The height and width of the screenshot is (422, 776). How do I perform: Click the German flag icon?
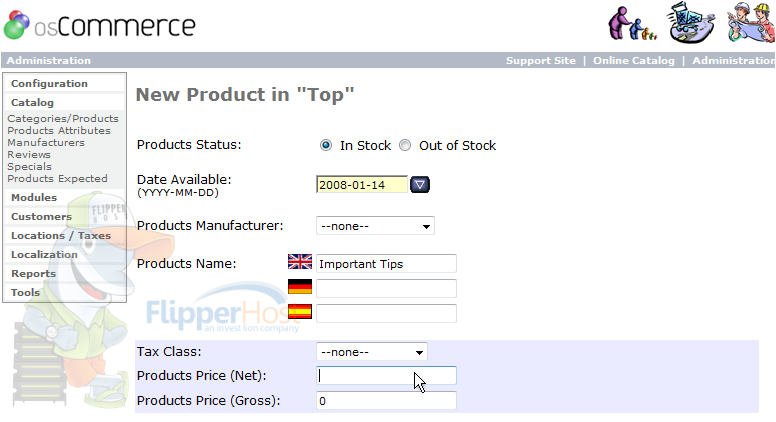pyautogui.click(x=300, y=286)
